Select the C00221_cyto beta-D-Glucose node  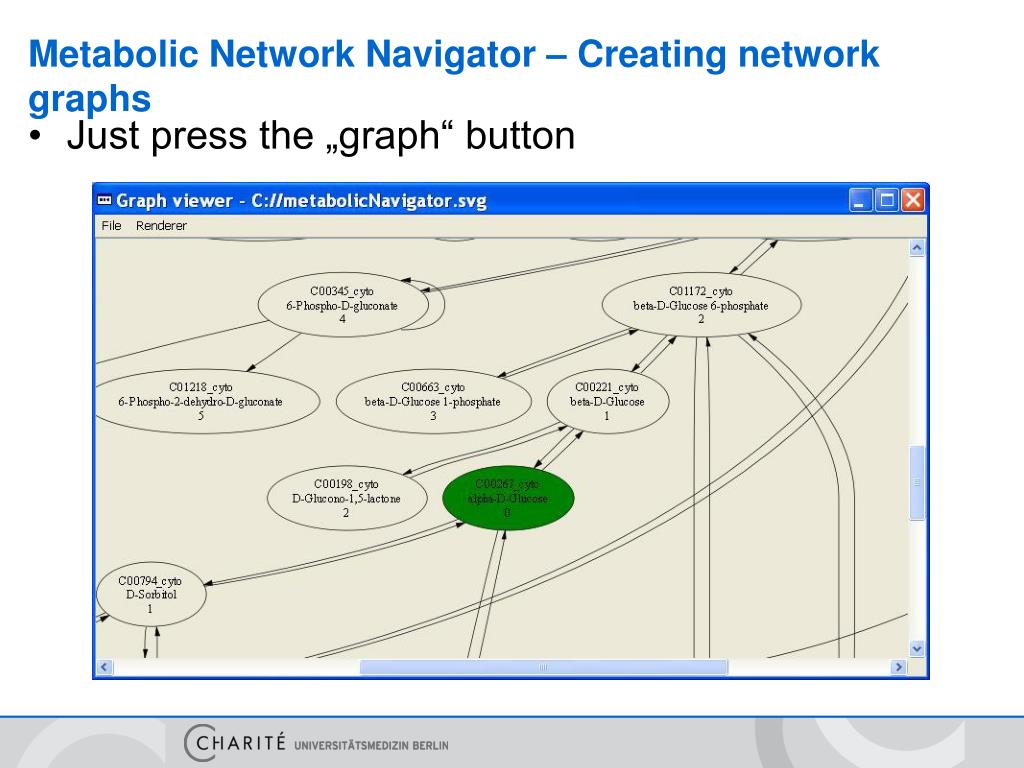pos(607,402)
